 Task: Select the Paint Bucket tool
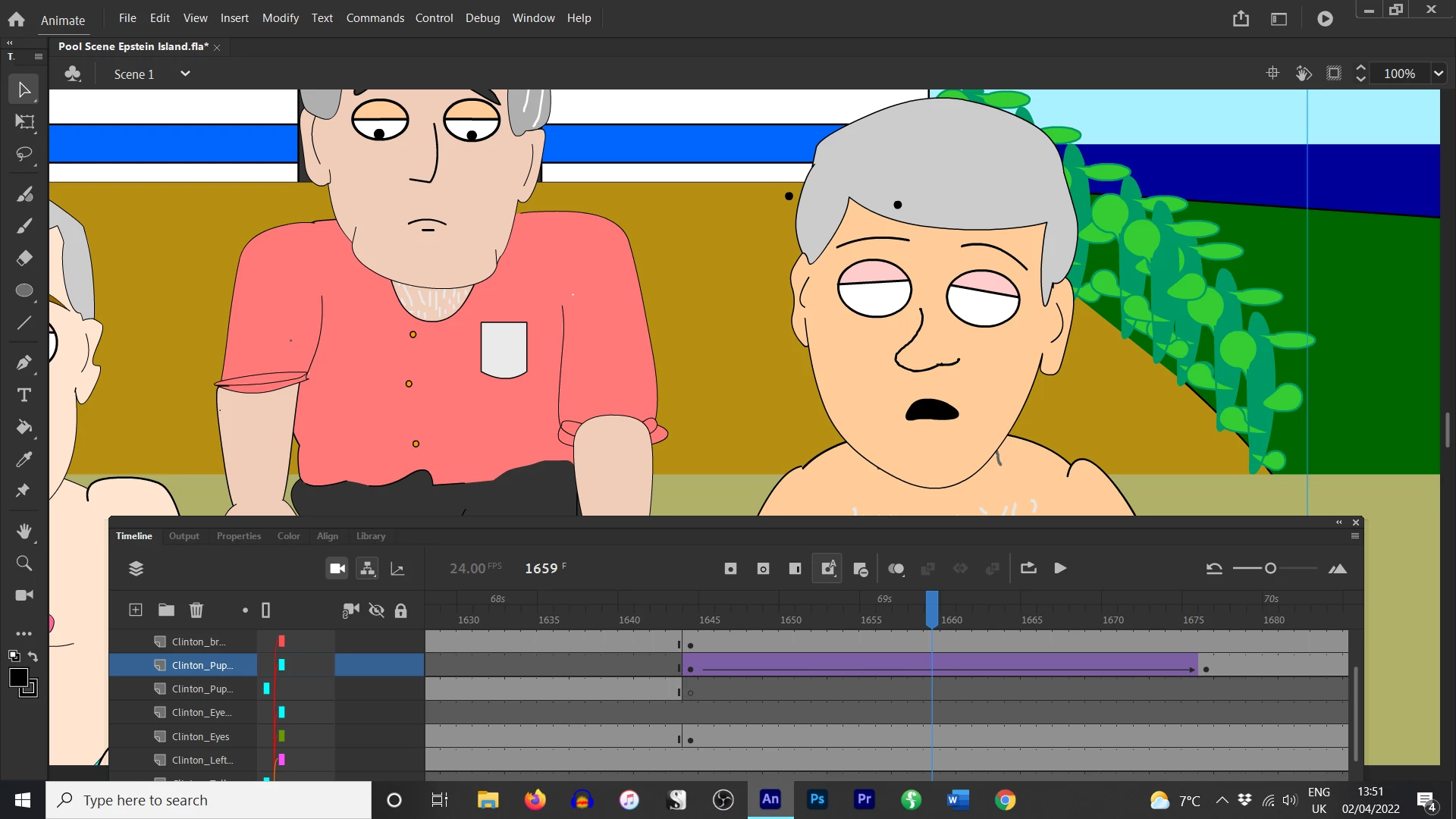click(24, 427)
